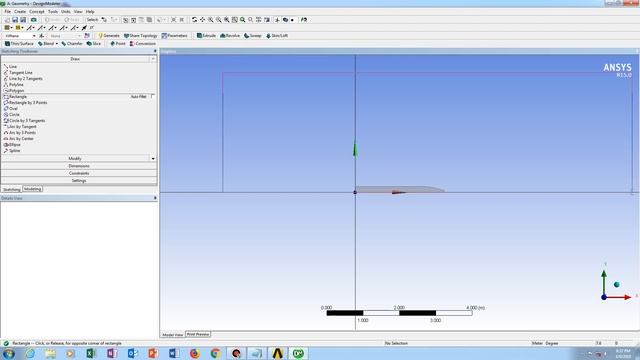The height and width of the screenshot is (360, 640).
Task: Click the Rotate view icon
Action: pyautogui.click(x=194, y=20)
